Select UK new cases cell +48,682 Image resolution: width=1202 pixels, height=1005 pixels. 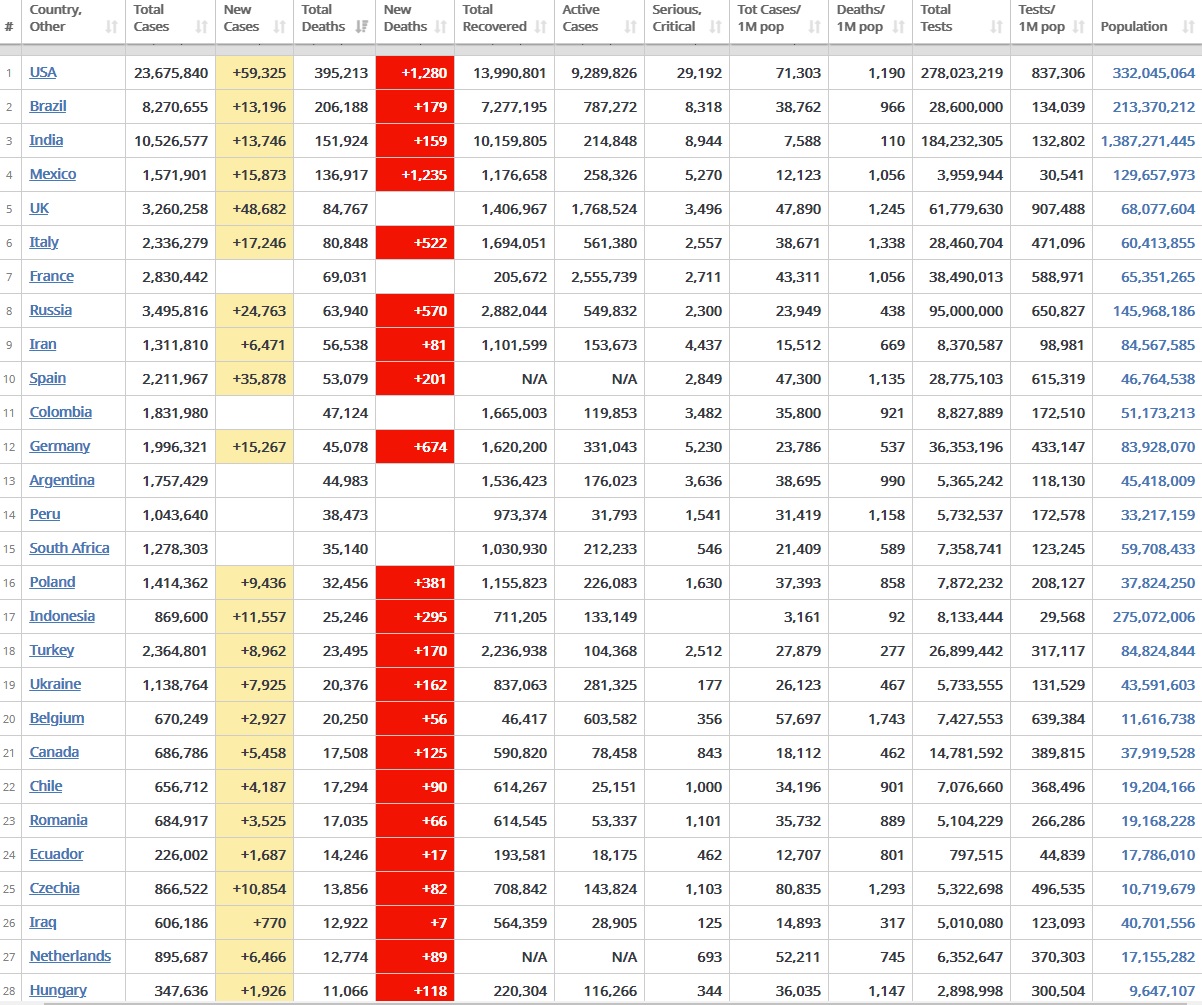[255, 209]
